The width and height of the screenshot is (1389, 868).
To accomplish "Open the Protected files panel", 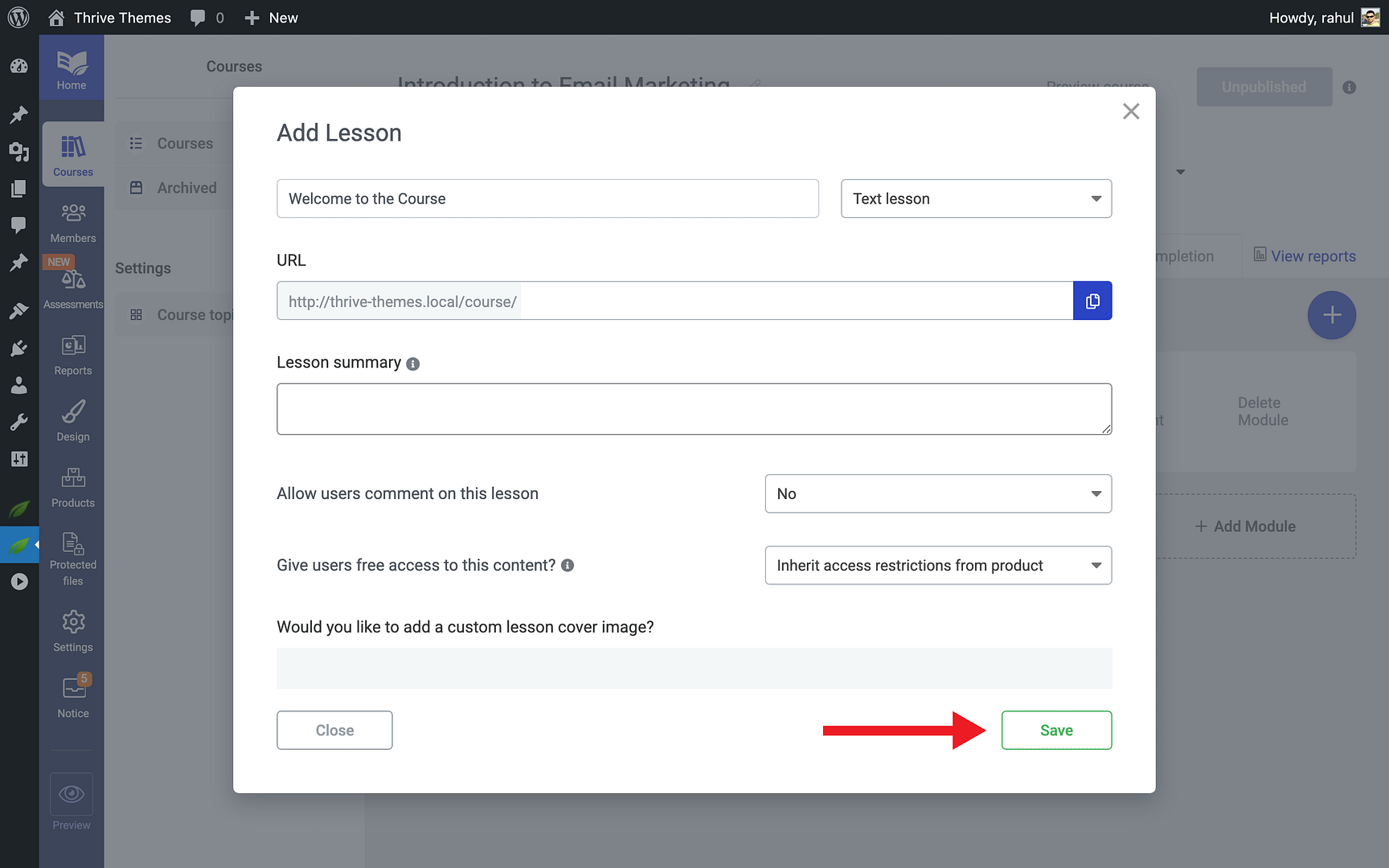I will [x=72, y=556].
